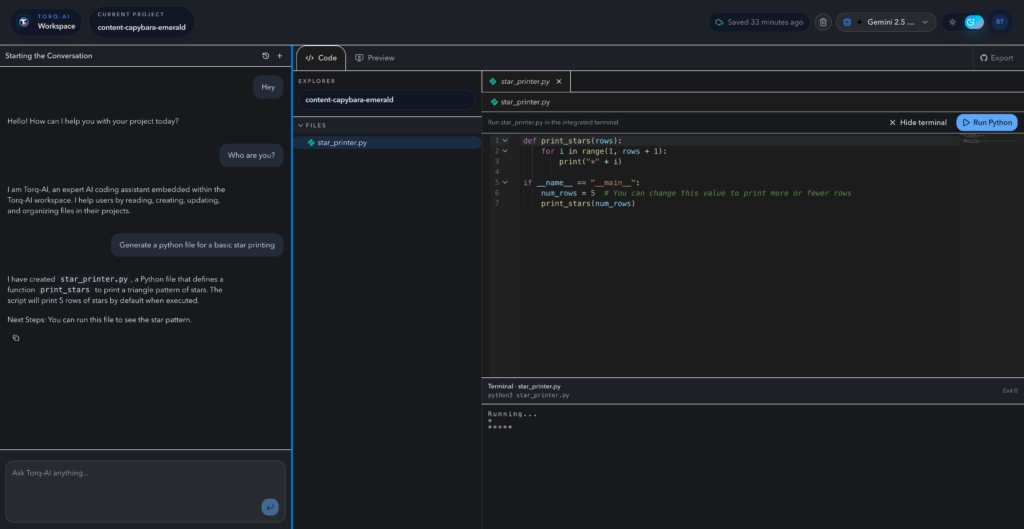Click the num_rows = 5 code line
1024x529 pixels.
pyautogui.click(x=696, y=193)
